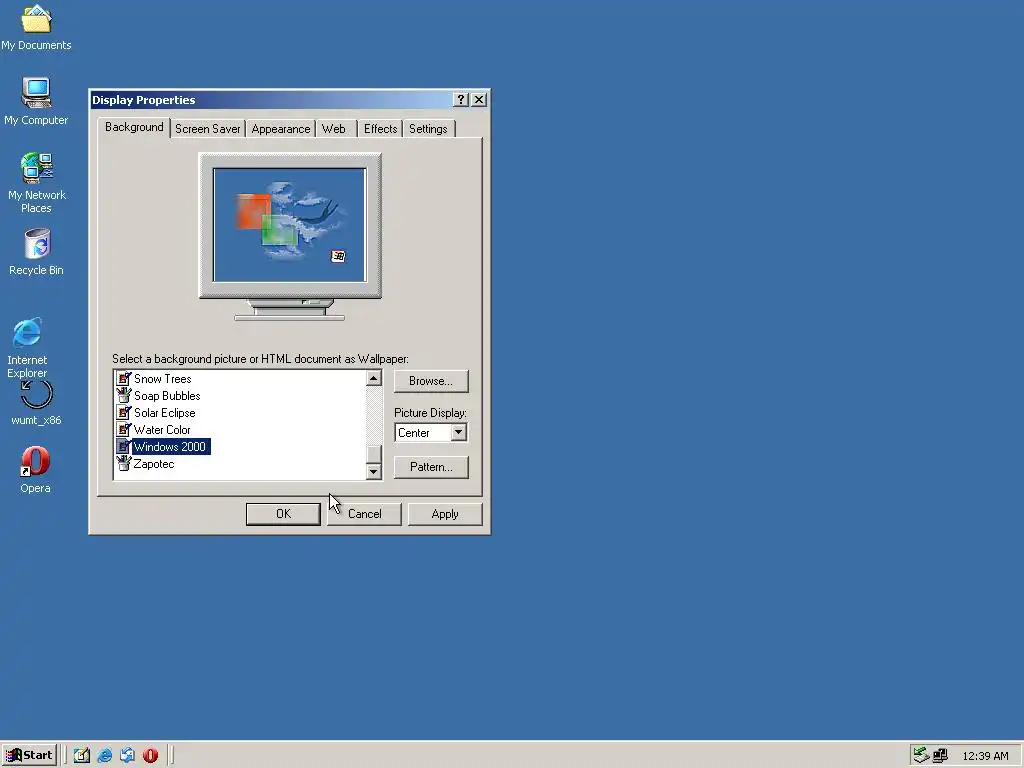Click the Soap Bubbles pattern icon
Viewport: 1024px width, 768px height.
click(x=123, y=395)
